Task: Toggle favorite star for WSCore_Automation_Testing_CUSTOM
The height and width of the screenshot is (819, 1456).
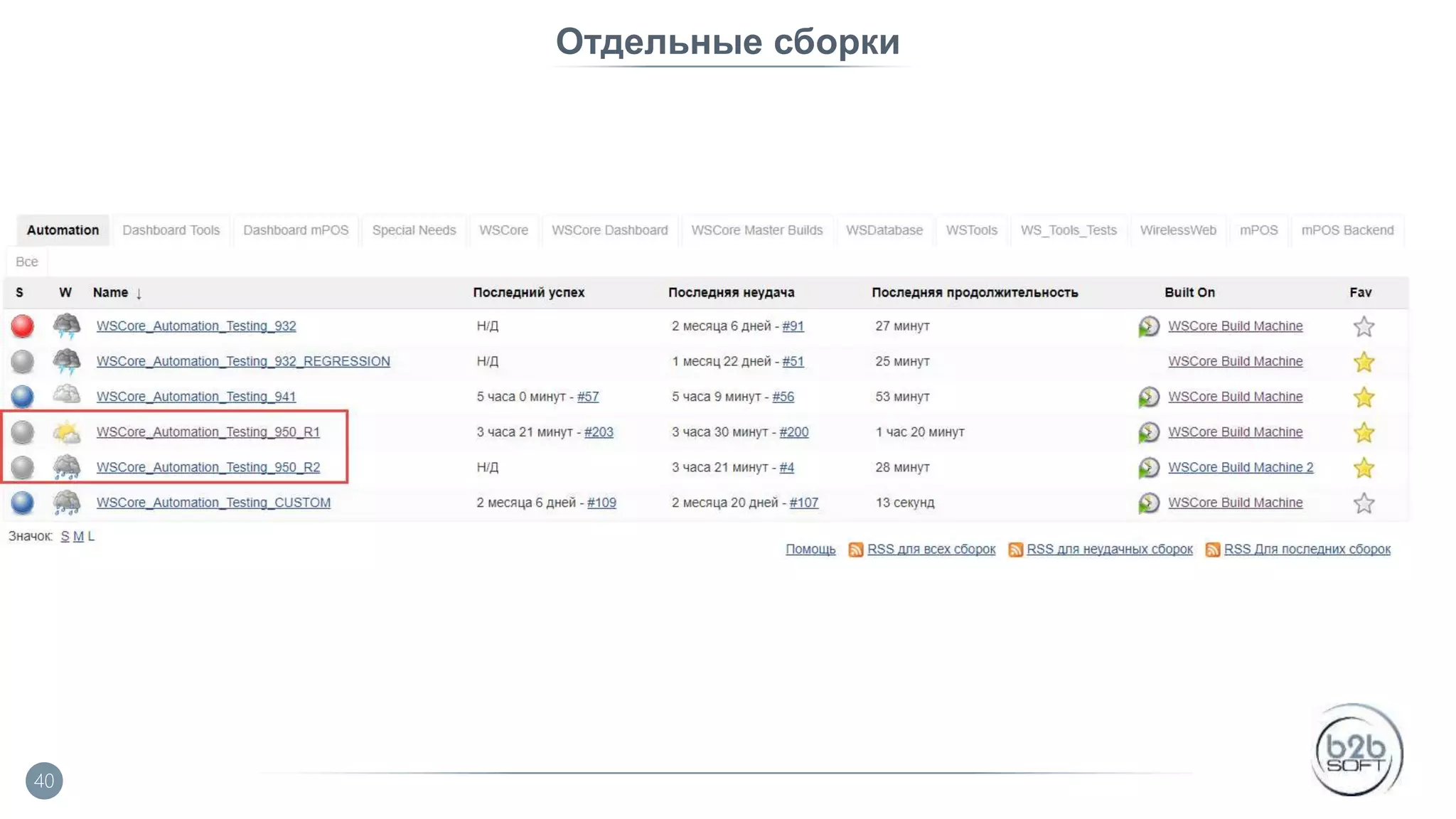Action: [x=1363, y=503]
